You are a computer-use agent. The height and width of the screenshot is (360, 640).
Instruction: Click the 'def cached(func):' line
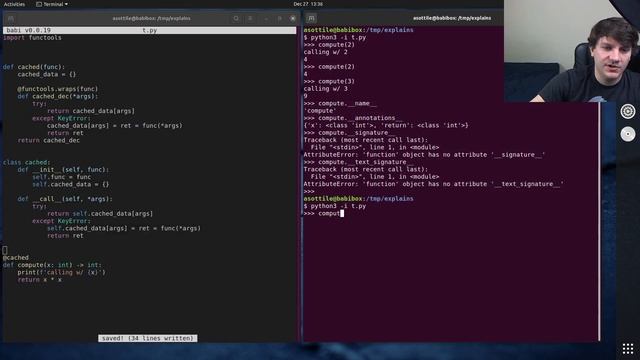34,67
